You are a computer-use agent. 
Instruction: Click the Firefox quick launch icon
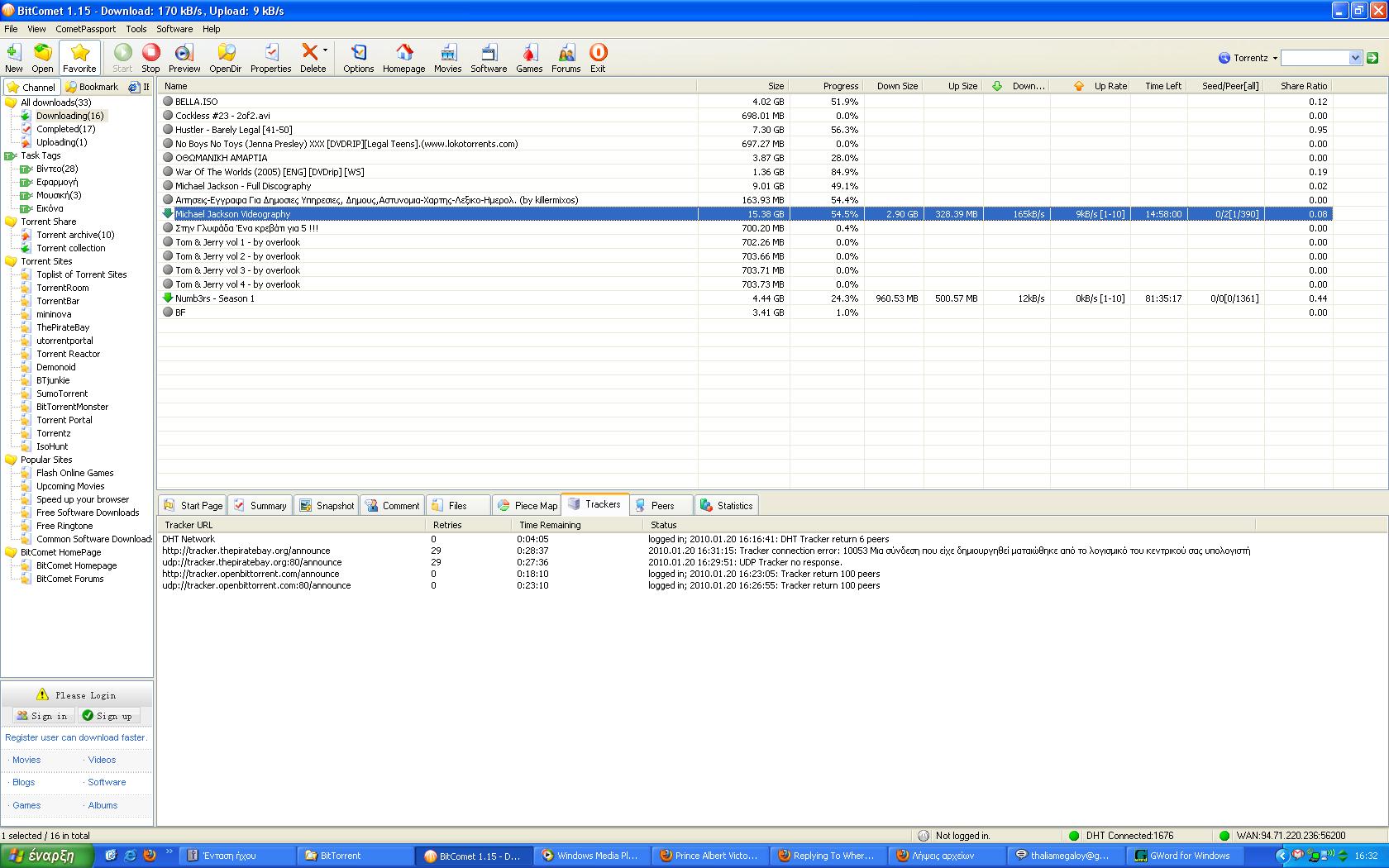point(150,856)
